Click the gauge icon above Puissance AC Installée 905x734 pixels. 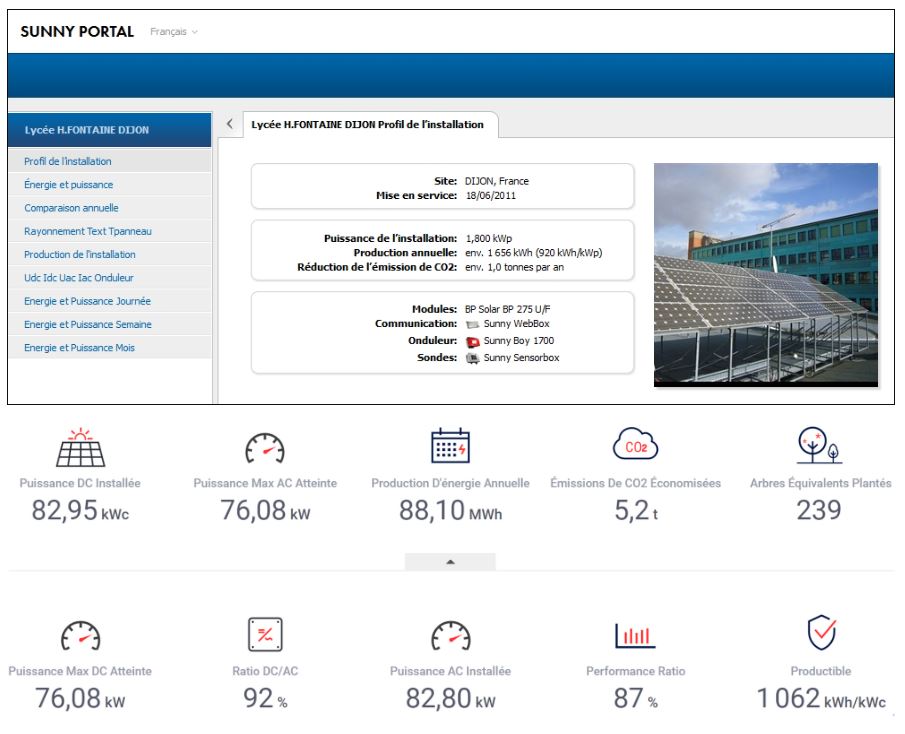tap(451, 636)
